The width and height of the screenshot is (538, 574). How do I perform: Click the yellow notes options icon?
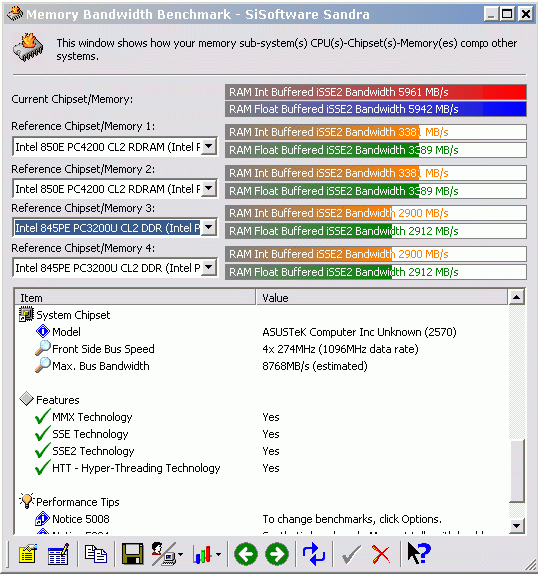tap(27, 554)
